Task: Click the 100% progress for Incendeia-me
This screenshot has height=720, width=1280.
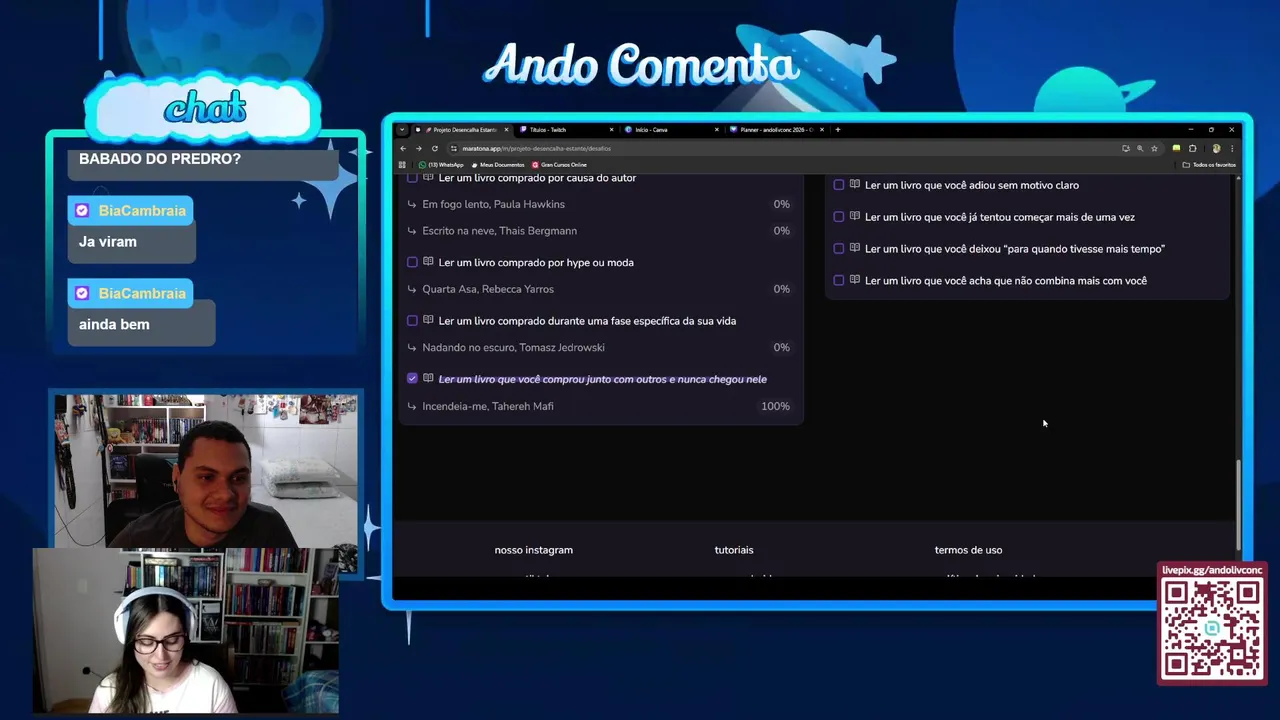Action: (775, 406)
